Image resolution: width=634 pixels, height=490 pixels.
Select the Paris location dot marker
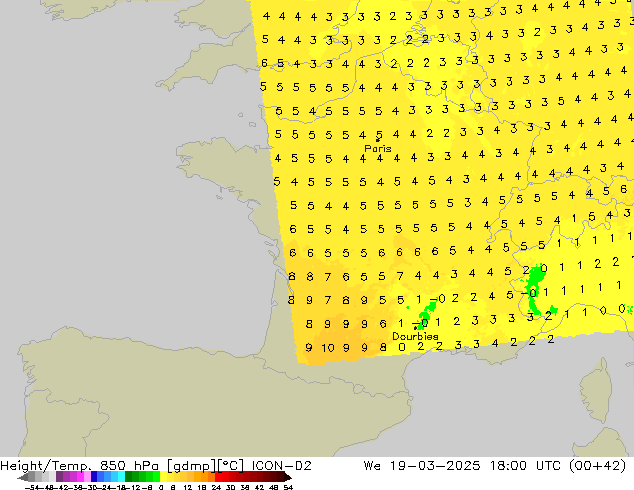coord(377,140)
